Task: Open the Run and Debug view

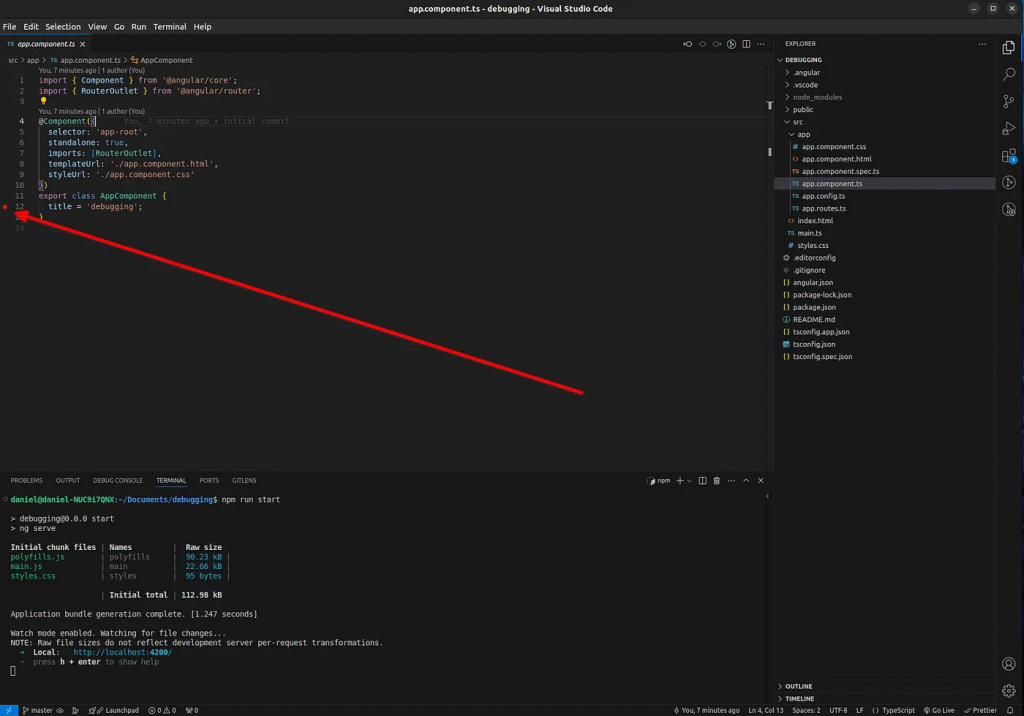Action: (x=1009, y=128)
